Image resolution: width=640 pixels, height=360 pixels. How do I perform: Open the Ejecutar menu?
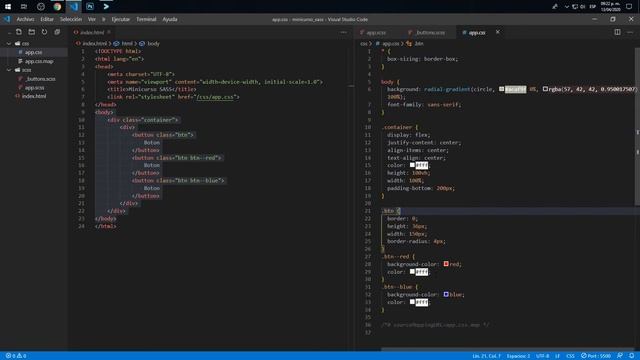[121, 19]
